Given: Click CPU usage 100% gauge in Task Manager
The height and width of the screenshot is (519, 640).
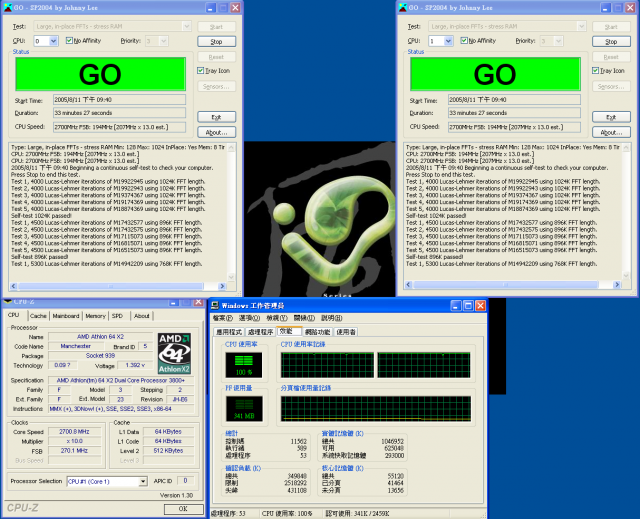Looking at the screenshot, I should (x=244, y=365).
